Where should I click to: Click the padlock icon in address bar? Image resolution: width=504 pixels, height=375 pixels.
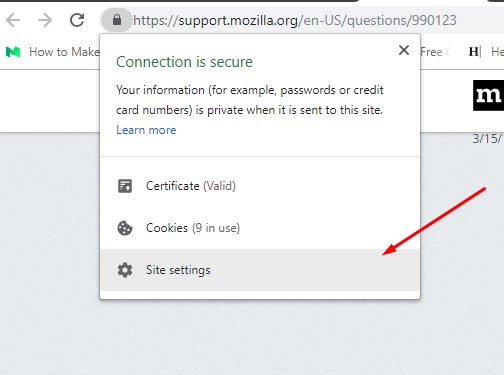(x=117, y=20)
